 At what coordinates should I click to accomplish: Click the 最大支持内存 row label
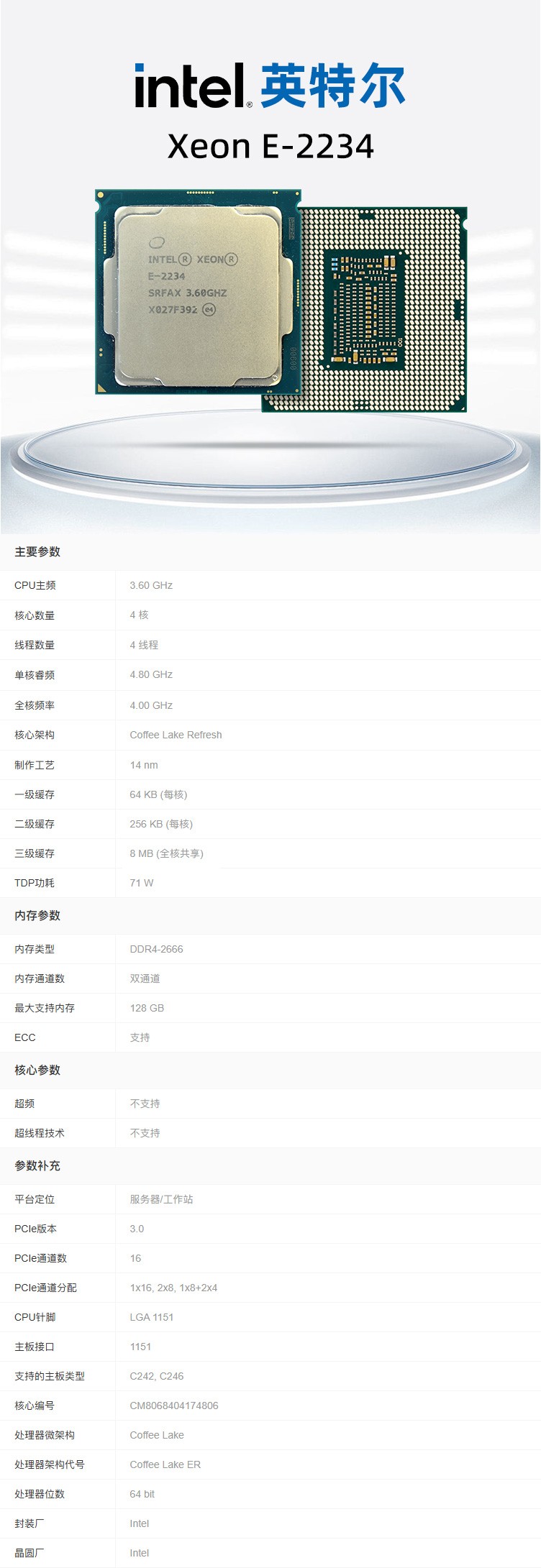(45, 1008)
